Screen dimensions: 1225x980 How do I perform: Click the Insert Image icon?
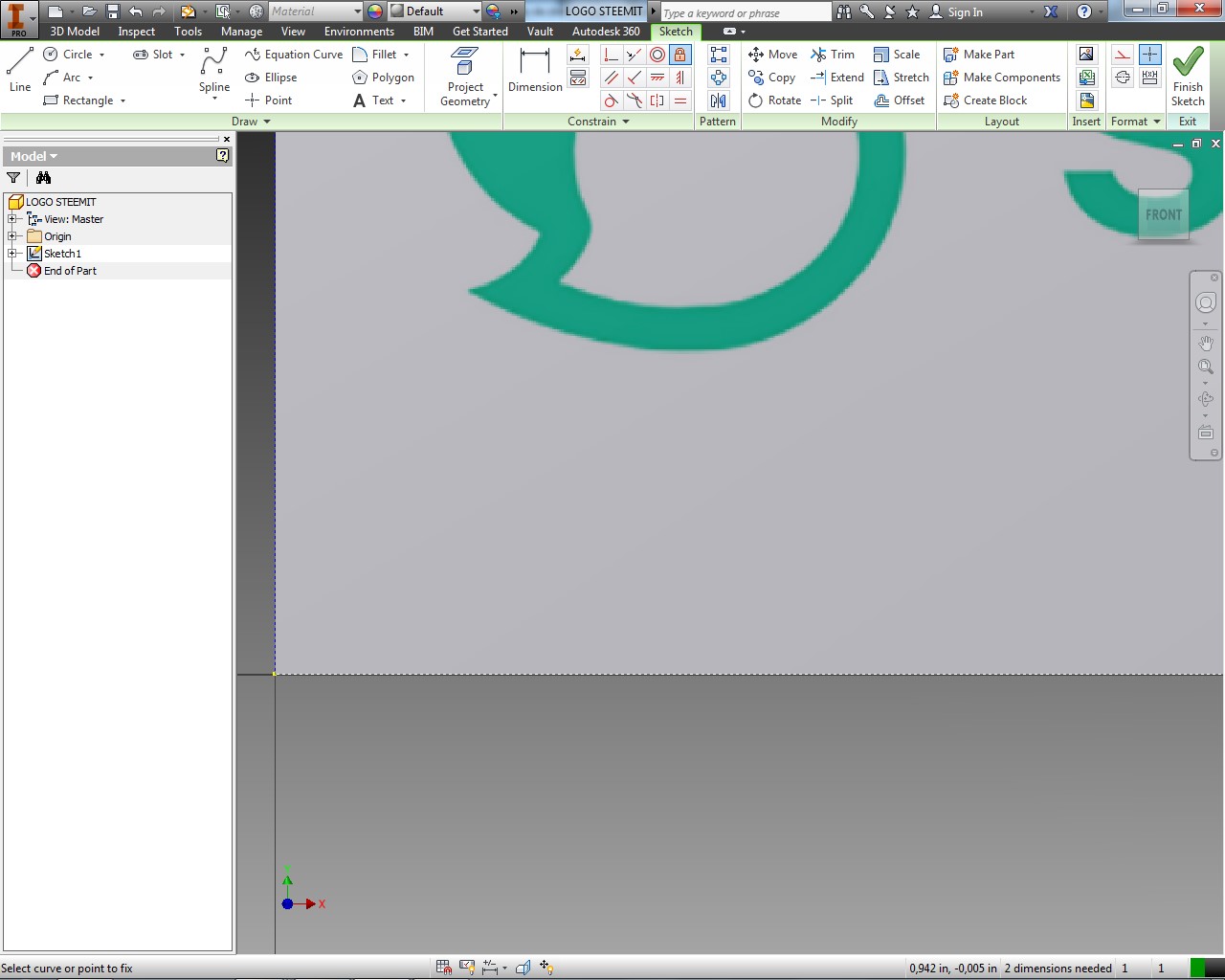point(1086,55)
